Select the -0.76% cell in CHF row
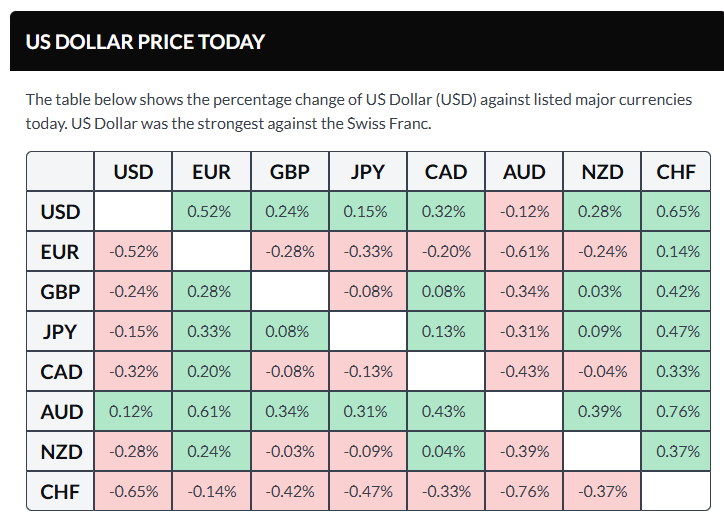 tap(524, 491)
